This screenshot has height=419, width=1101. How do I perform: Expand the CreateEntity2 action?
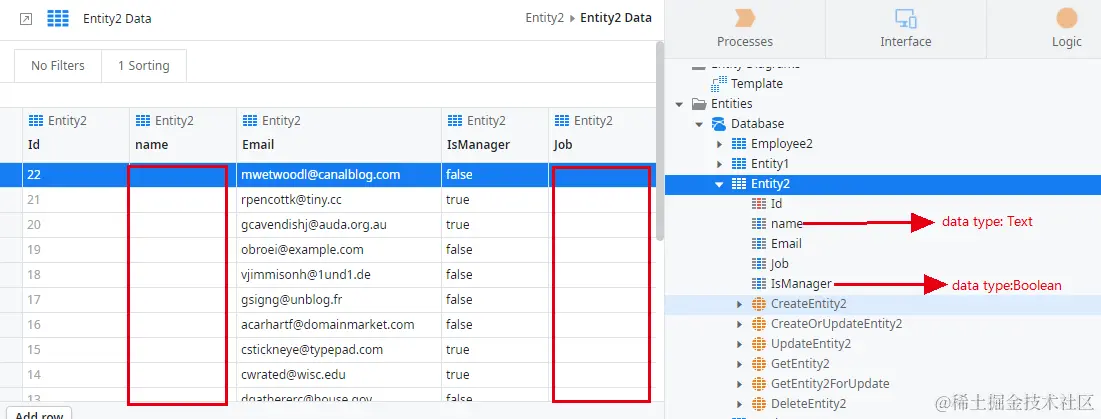[739, 304]
